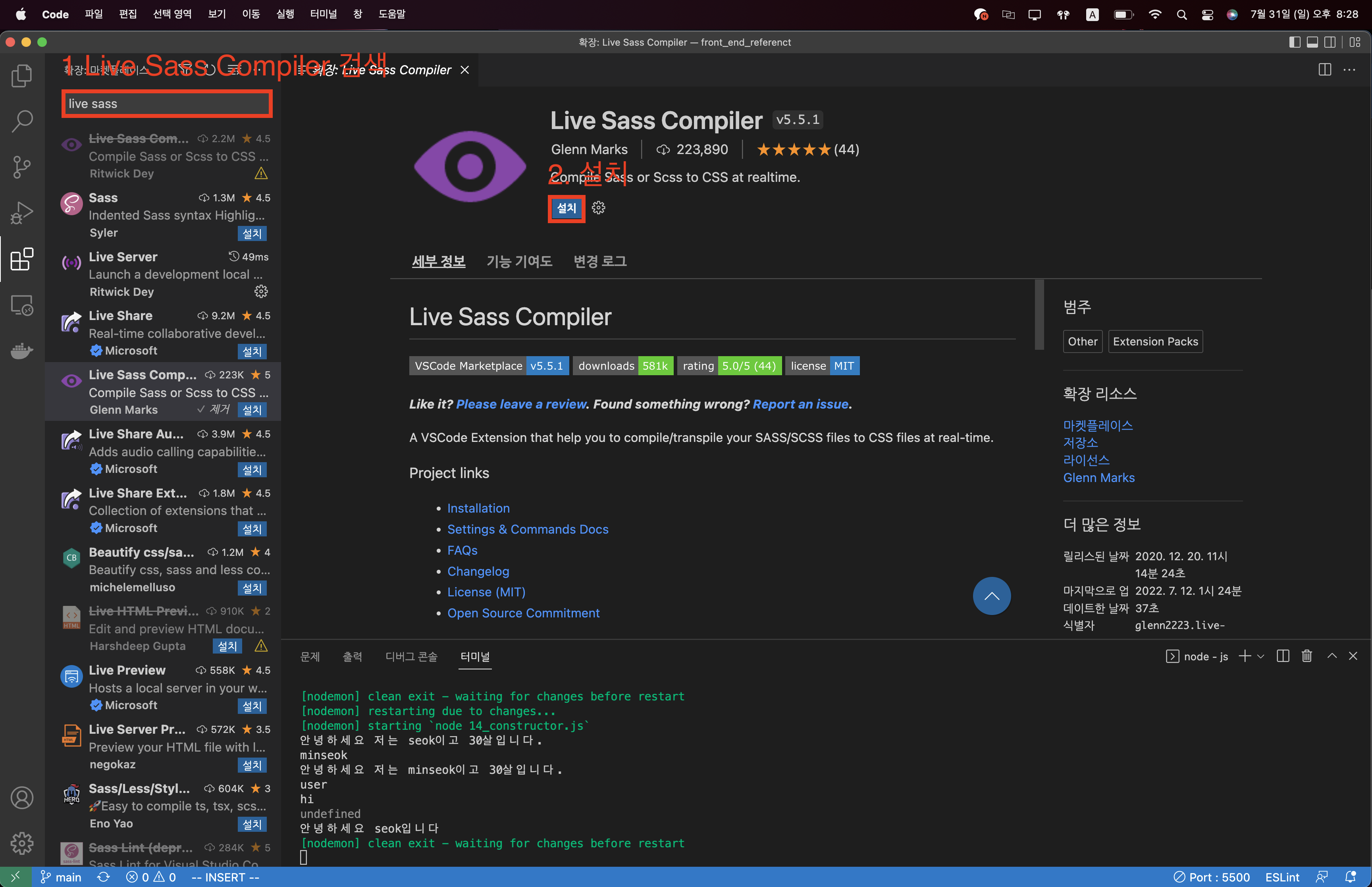1372x887 pixels.
Task: Open gear dropdown beside Live Sass install button
Action: (598, 208)
